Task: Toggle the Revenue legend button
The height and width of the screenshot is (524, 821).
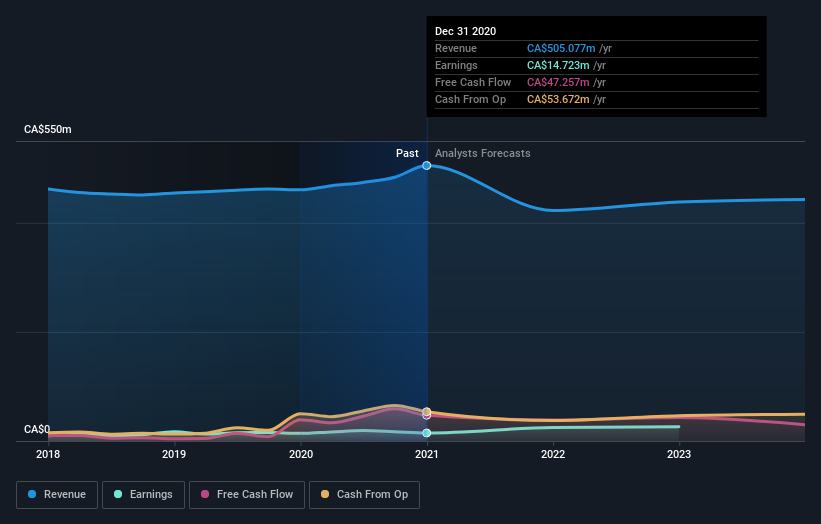Action: (57, 495)
